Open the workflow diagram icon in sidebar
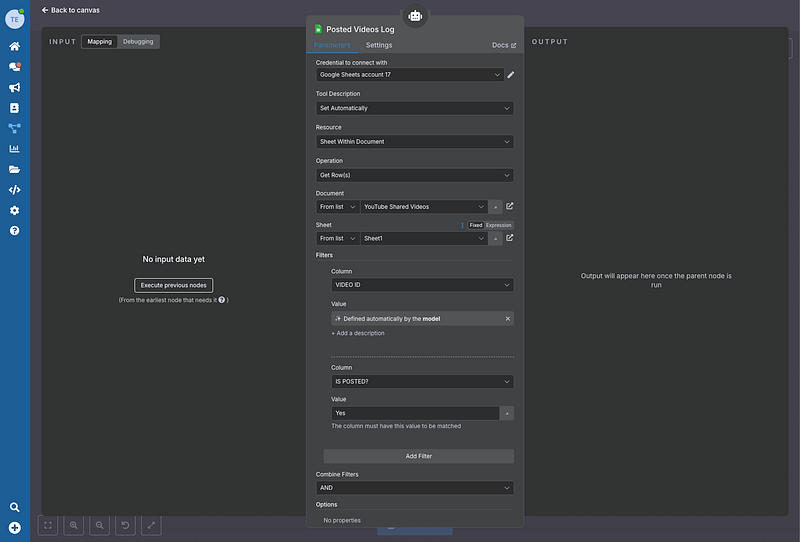Image resolution: width=800 pixels, height=542 pixels. point(15,128)
